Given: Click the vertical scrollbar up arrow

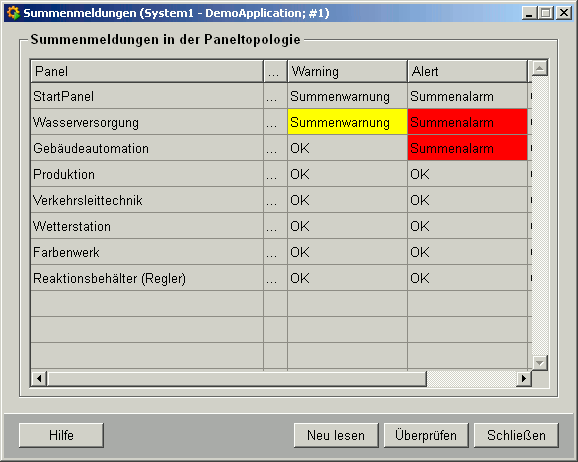Looking at the screenshot, I should point(539,68).
